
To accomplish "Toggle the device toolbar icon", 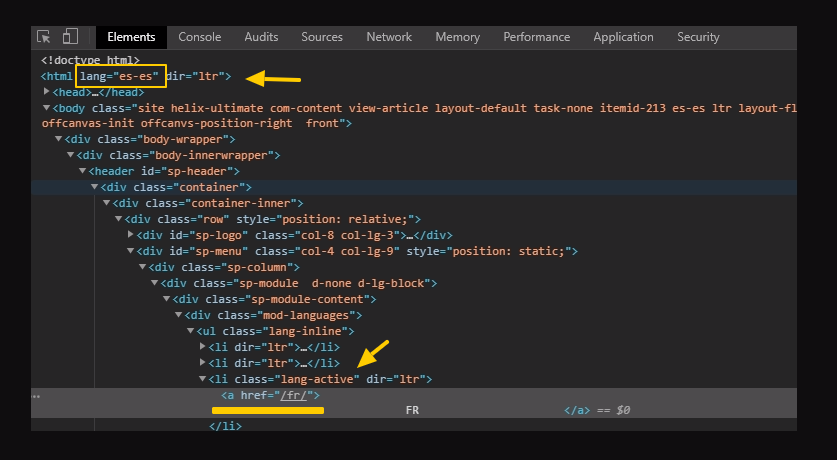I will click(70, 37).
